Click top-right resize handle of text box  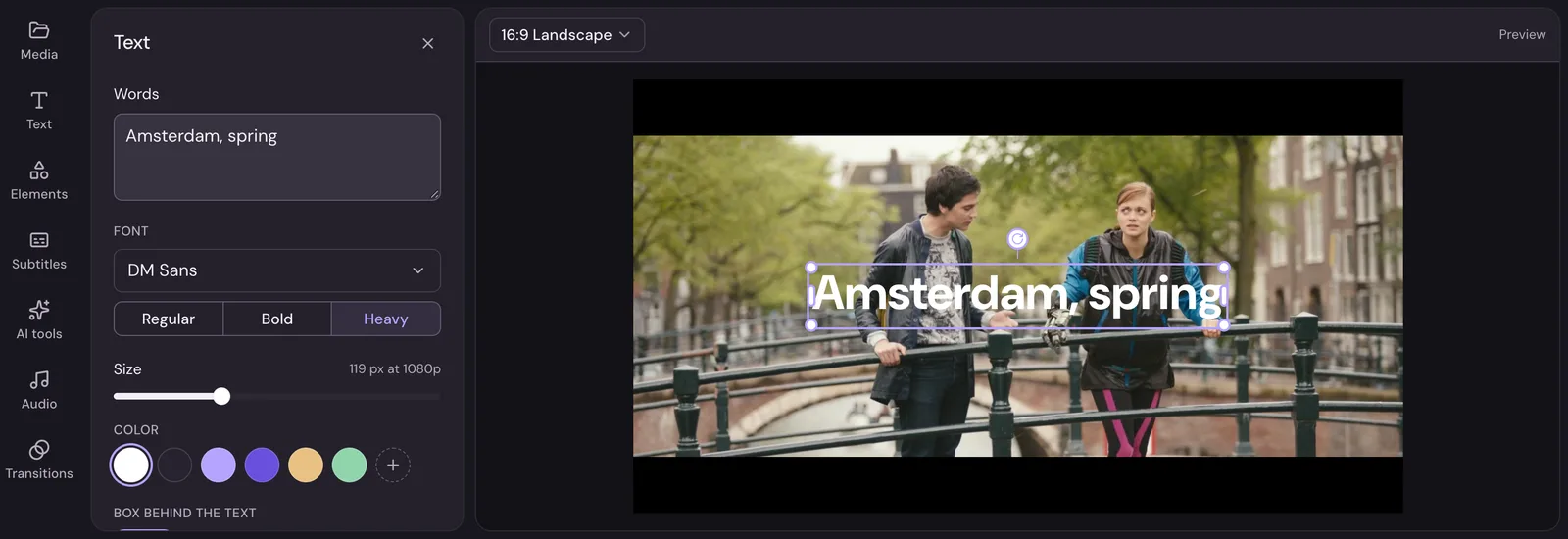pyautogui.click(x=1225, y=267)
